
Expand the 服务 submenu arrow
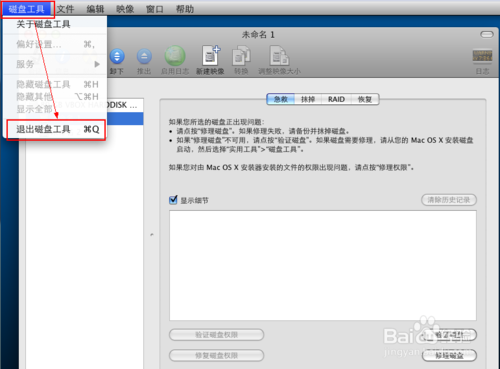click(97, 64)
